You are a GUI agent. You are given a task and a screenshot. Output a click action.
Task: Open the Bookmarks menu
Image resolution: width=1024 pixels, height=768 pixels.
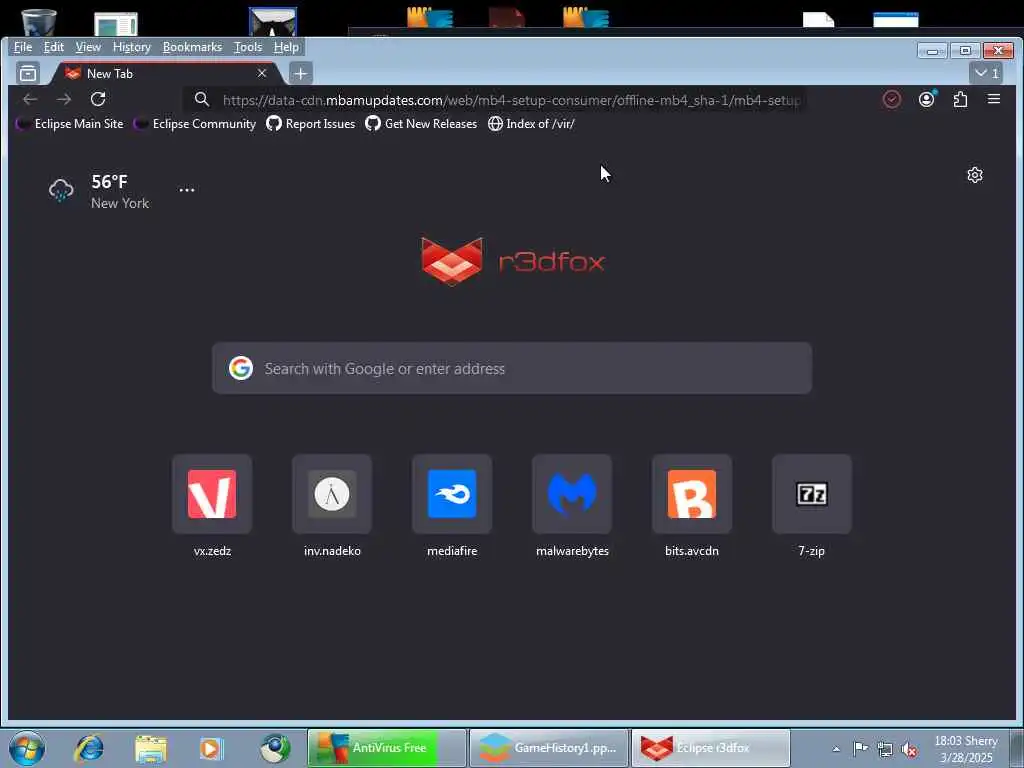[x=192, y=47]
